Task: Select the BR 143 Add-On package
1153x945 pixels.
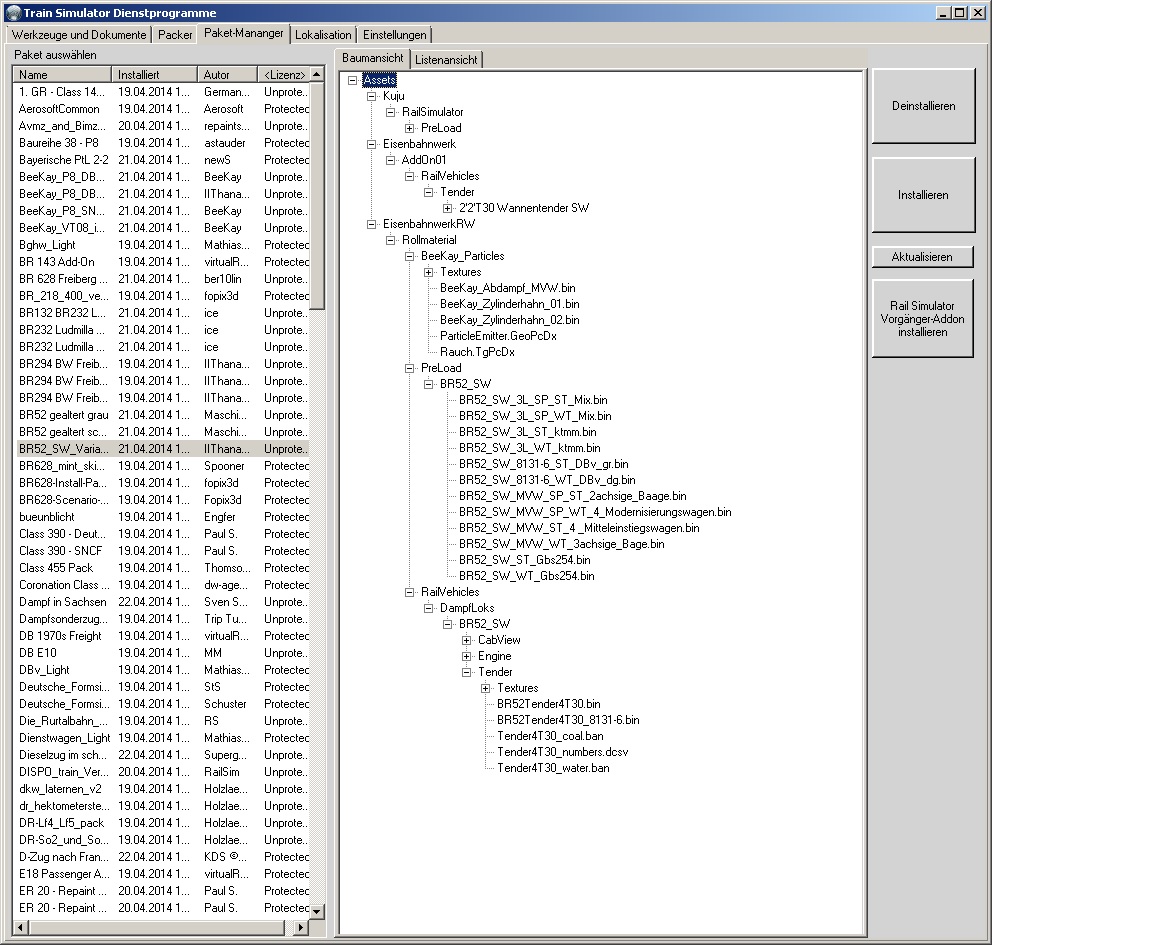Action: 163,262
